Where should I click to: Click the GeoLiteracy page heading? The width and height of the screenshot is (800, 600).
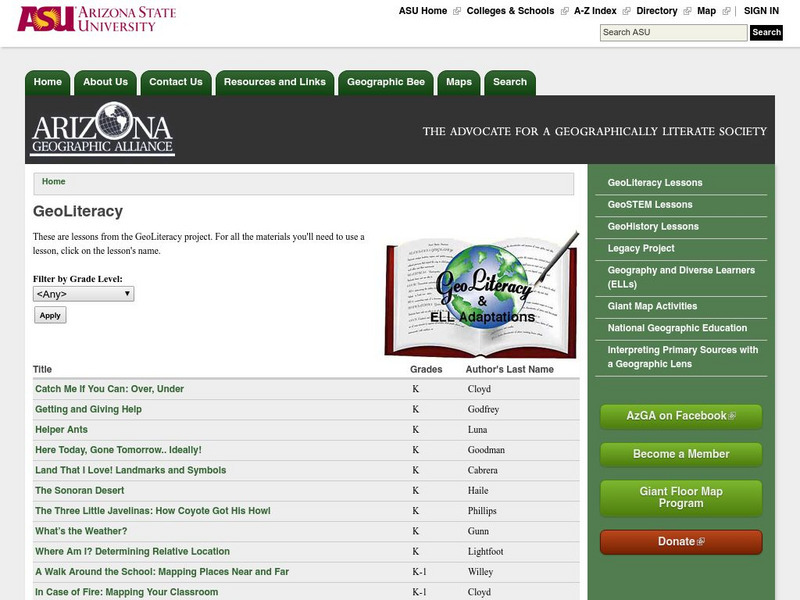coord(78,211)
